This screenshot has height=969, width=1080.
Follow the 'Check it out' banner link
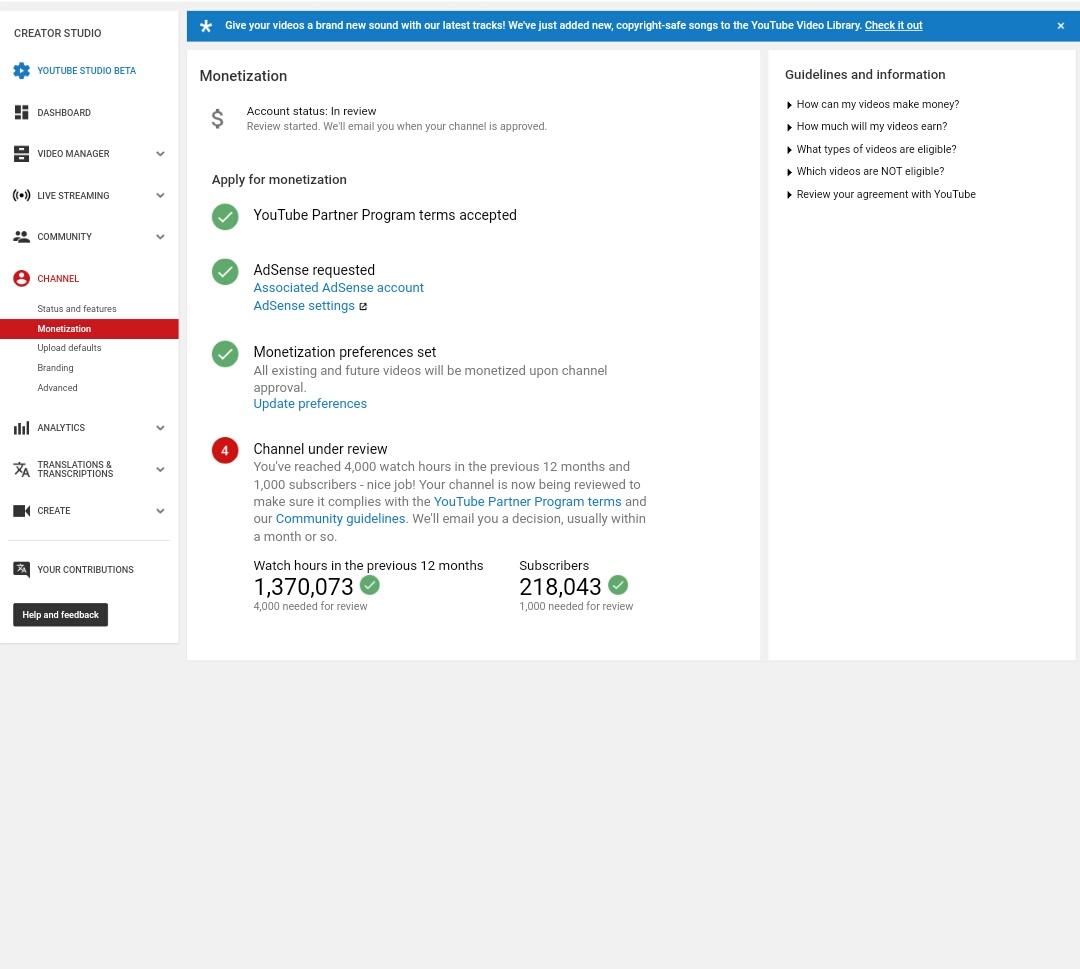[893, 25]
